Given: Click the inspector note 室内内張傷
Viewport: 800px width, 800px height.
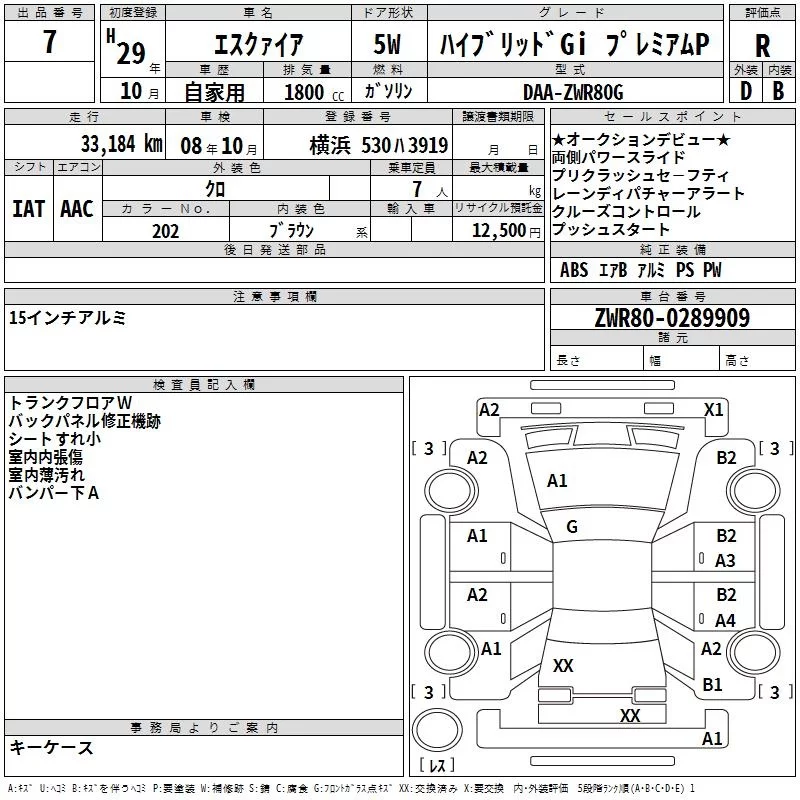Looking at the screenshot, I should 45,457.
